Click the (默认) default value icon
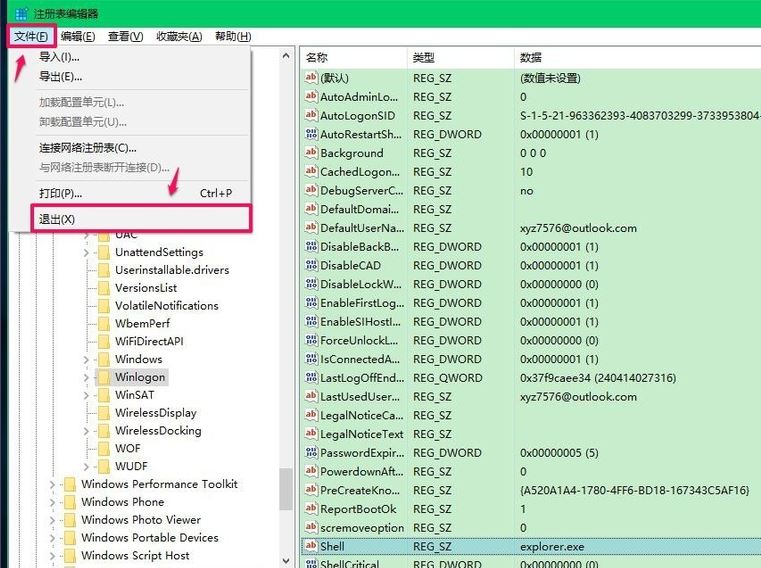Image resolution: width=761 pixels, height=568 pixels. tap(311, 78)
